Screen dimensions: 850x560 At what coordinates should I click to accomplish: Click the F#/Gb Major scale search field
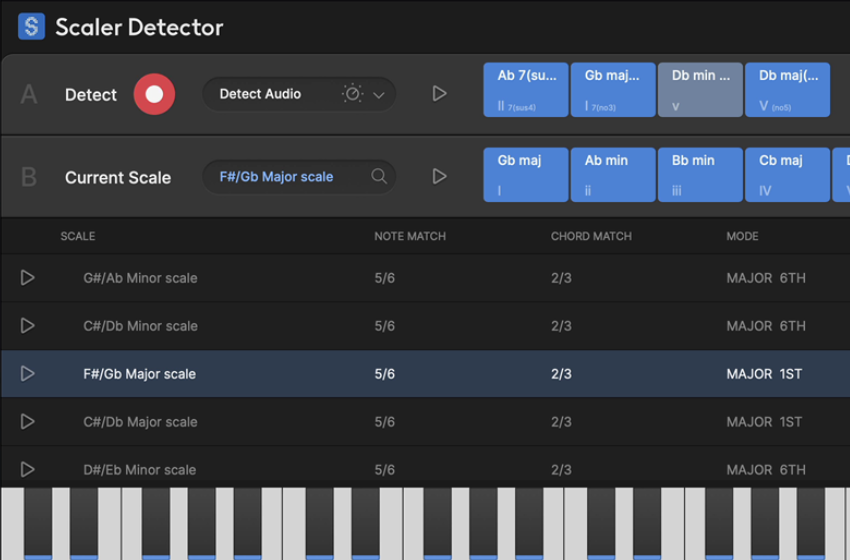pyautogui.click(x=285, y=177)
